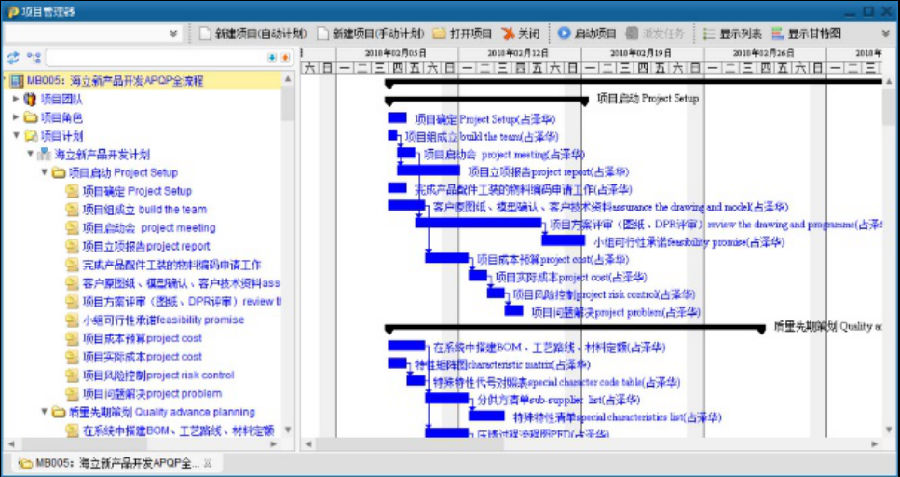This screenshot has height=477, width=900.
Task: Click the 项目团队 people icon
Action: coord(30,99)
